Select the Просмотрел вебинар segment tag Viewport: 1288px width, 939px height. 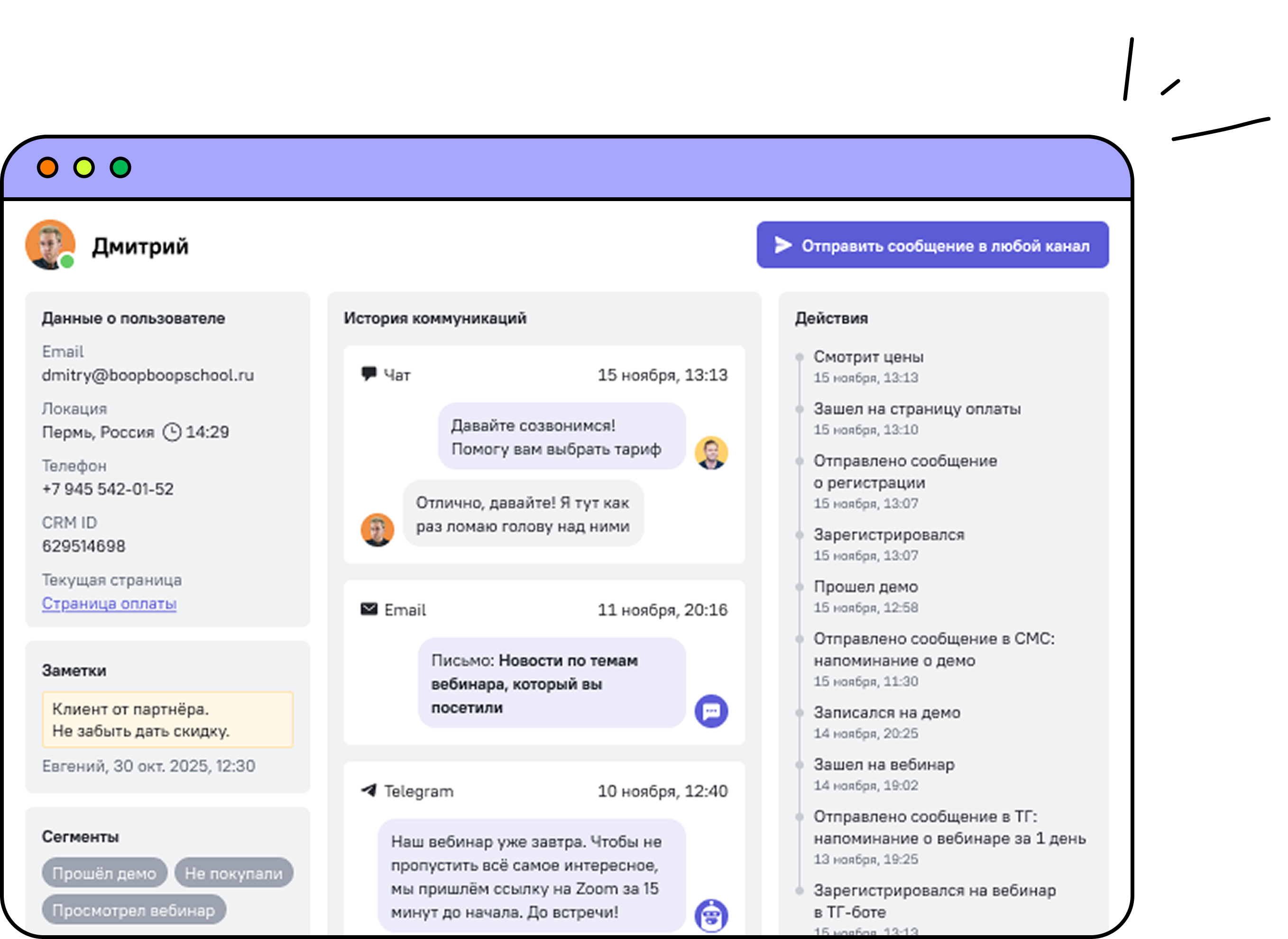(134, 910)
